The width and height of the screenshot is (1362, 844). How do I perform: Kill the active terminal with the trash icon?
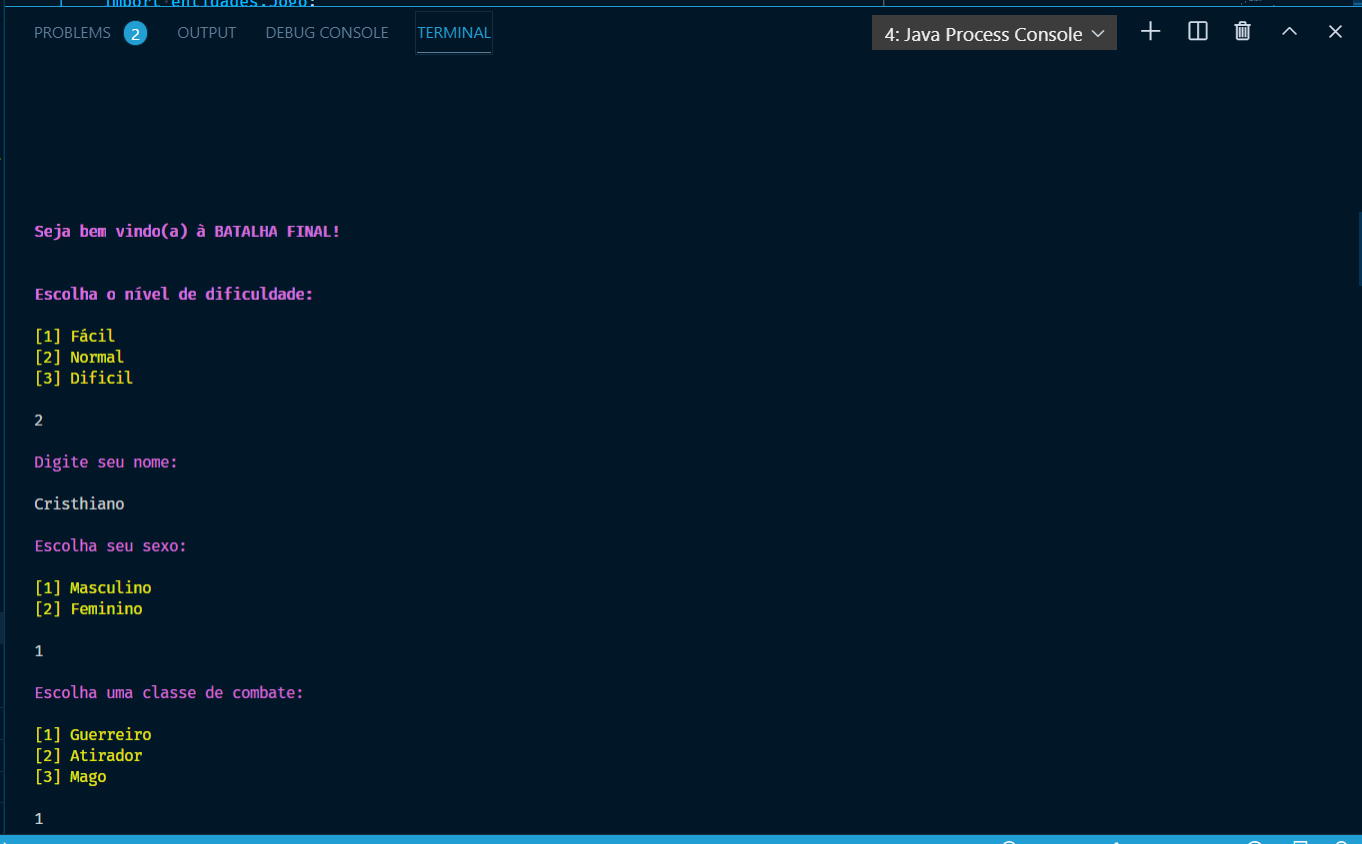[1242, 31]
